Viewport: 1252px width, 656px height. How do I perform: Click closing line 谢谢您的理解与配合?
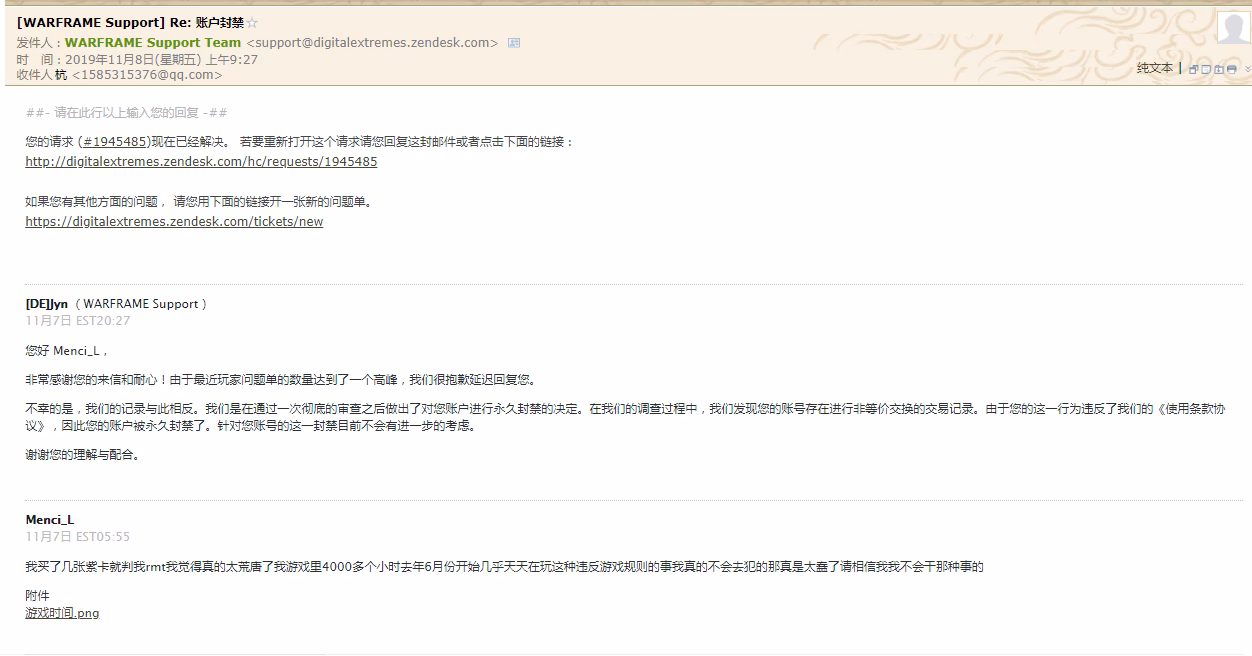pyautogui.click(x=84, y=455)
